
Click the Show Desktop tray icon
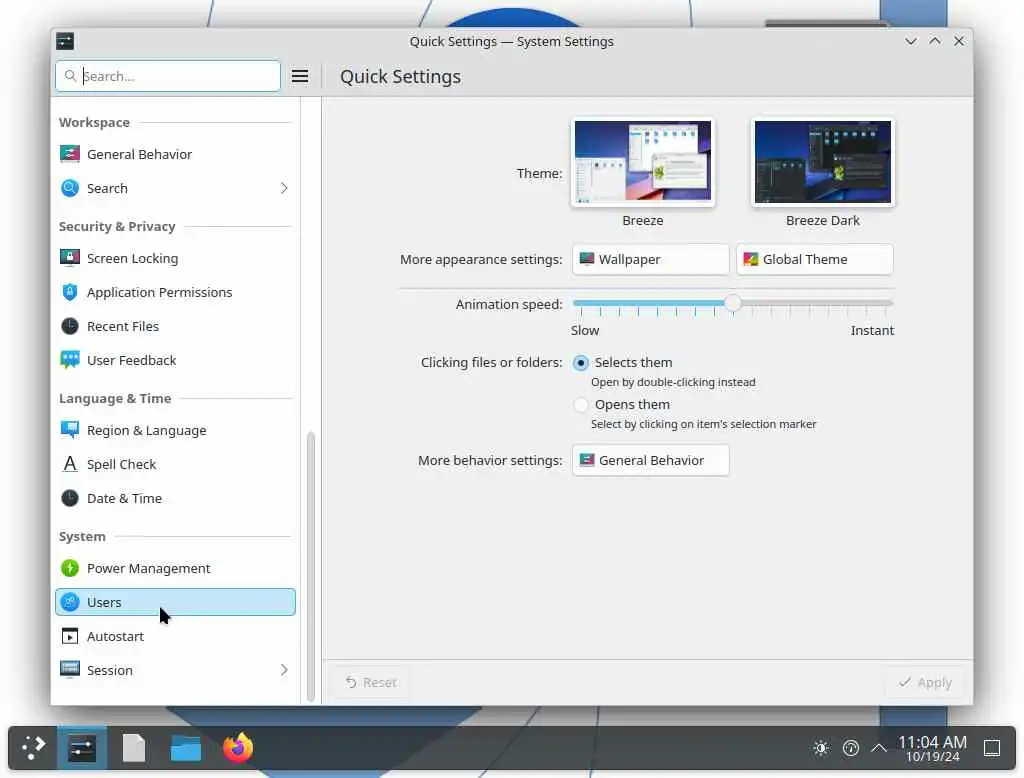(x=992, y=749)
